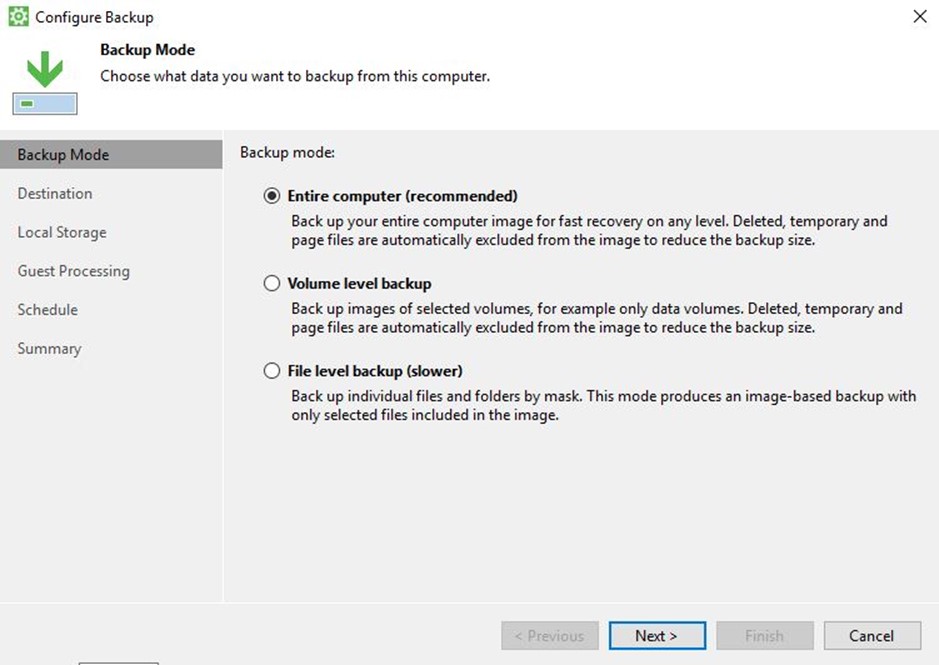Click the Configure Backup gear icon
Viewport: 939px width, 665px height.
click(19, 17)
